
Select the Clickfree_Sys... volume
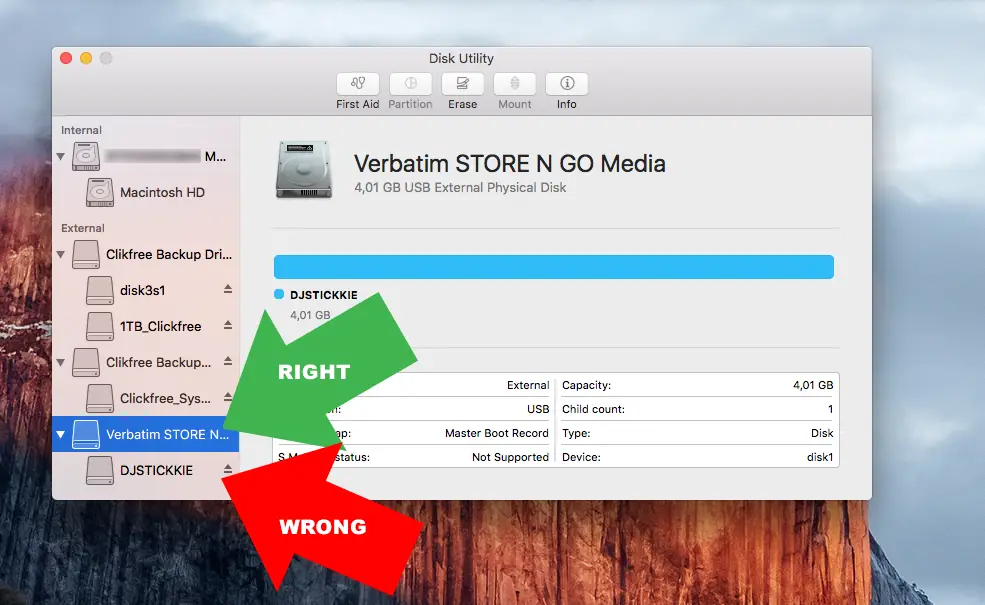click(x=146, y=398)
